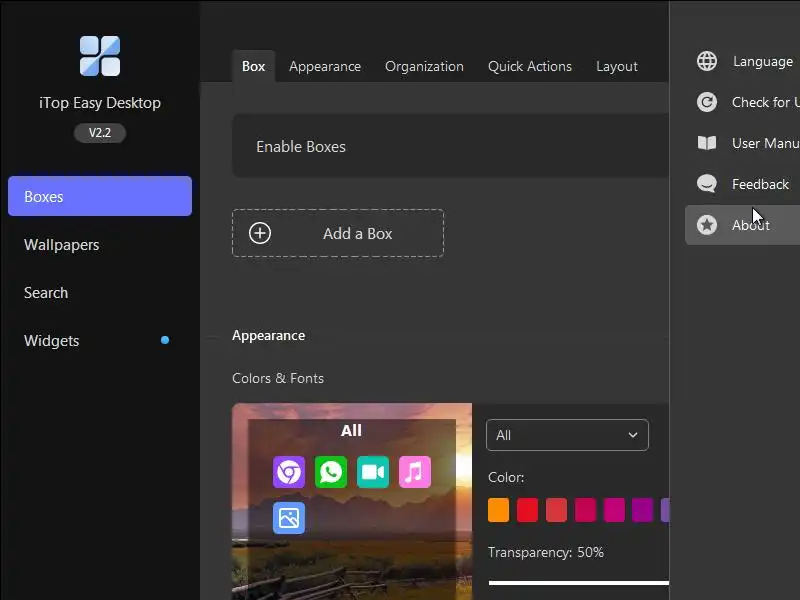
Task: Switch to the Box tab
Action: tap(254, 66)
